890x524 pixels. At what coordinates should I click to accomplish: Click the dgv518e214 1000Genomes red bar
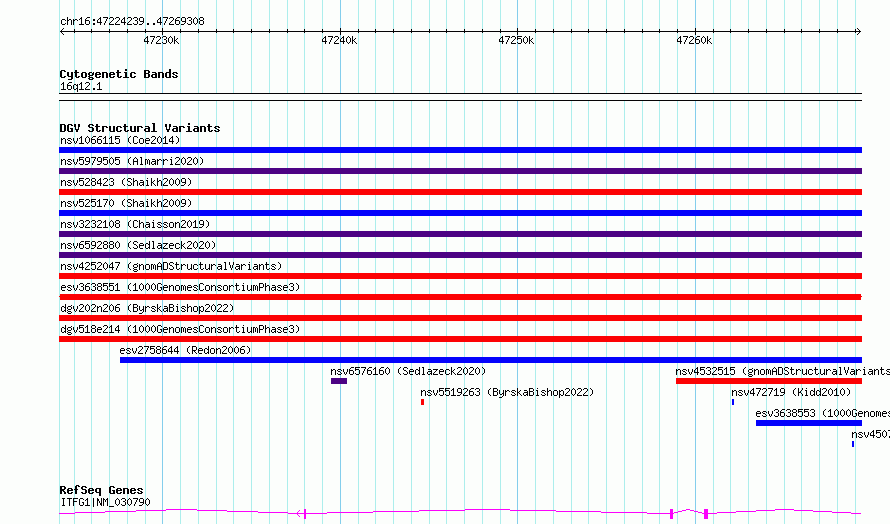point(460,339)
